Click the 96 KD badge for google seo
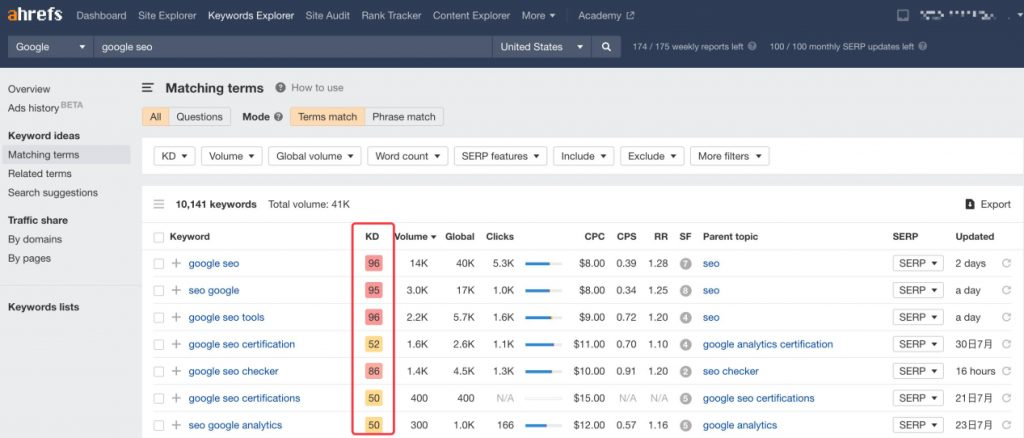 (x=374, y=264)
